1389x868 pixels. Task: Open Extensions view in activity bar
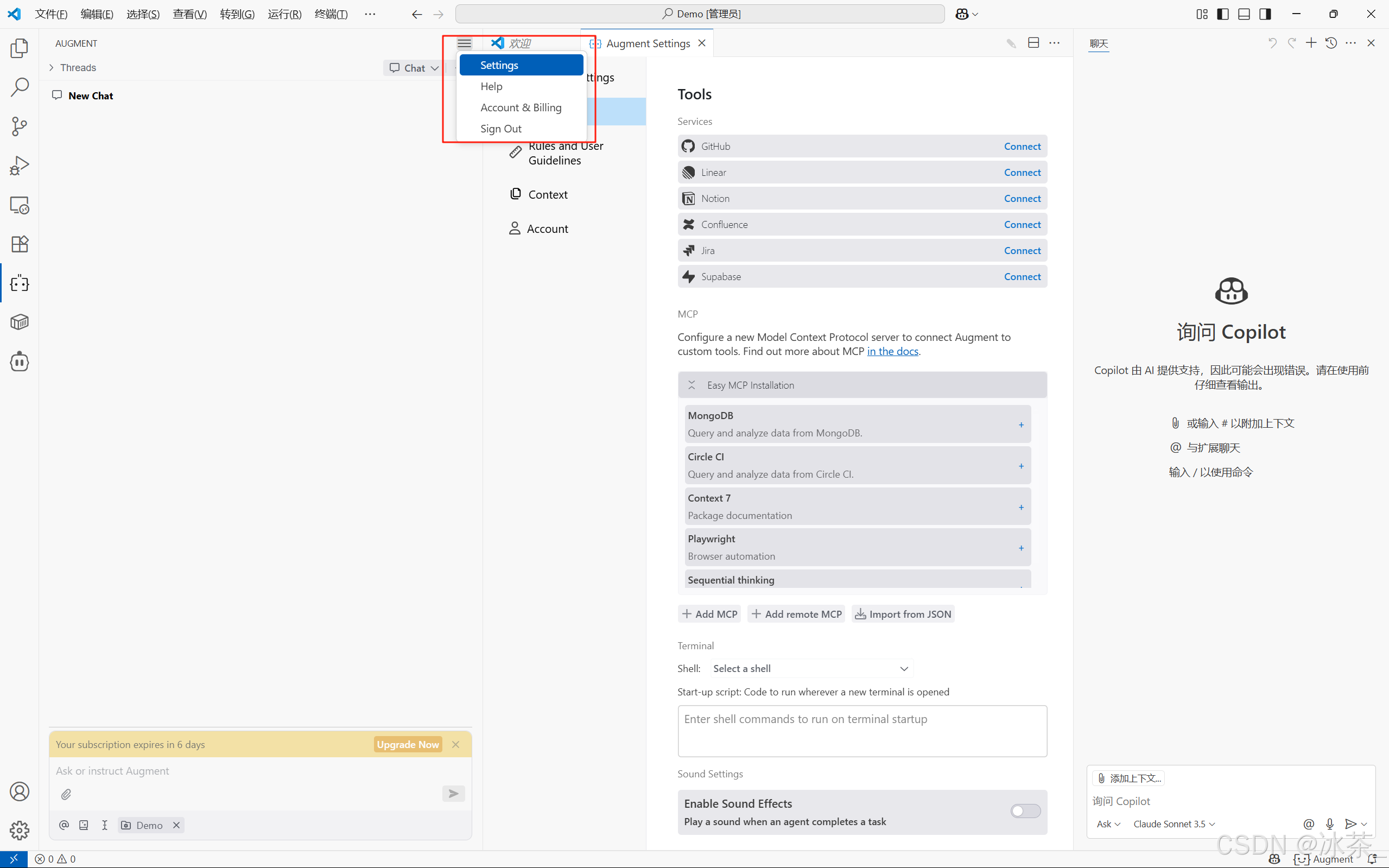point(20,244)
